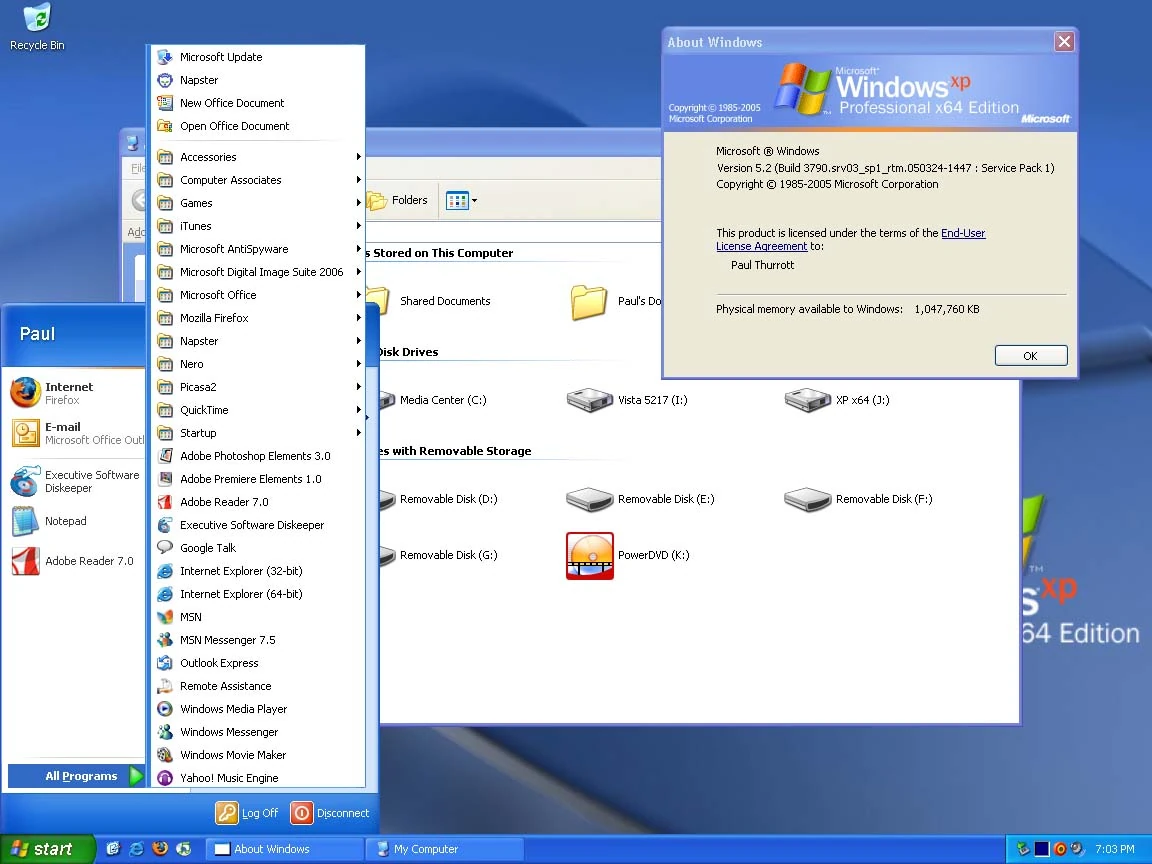Open Internet Explorer (64-bit) from programs

point(240,594)
